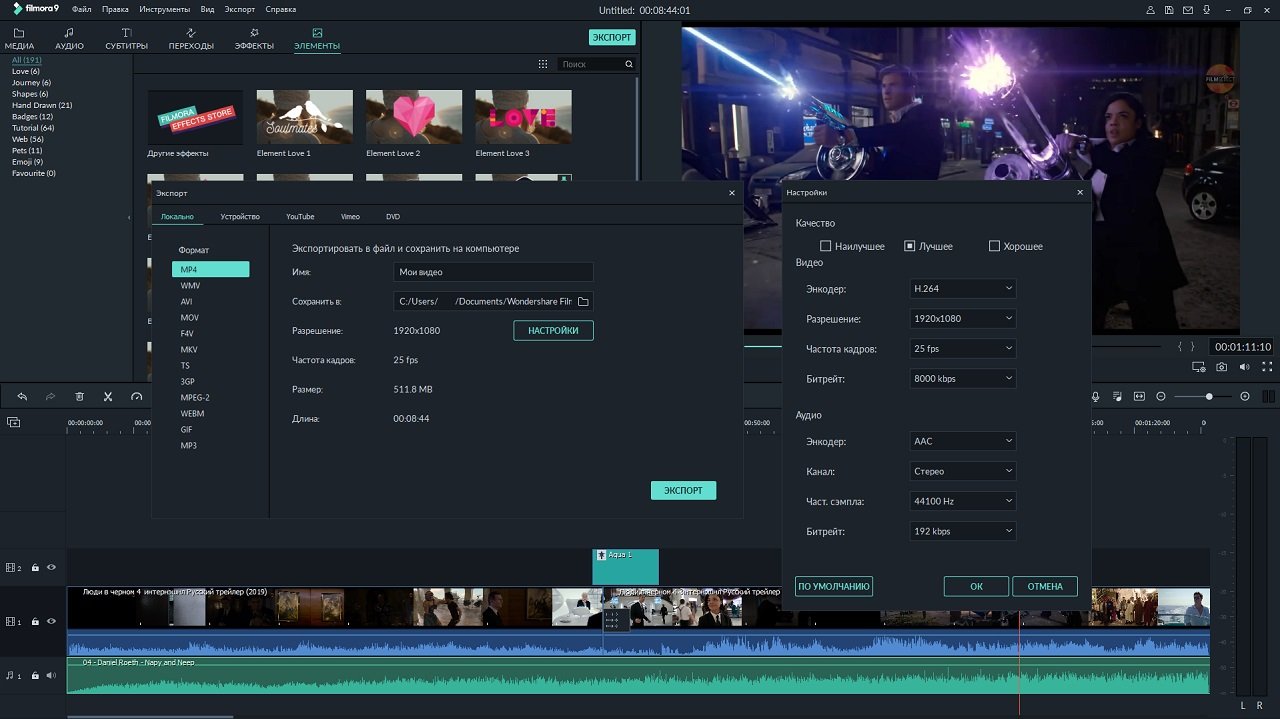The width and height of the screenshot is (1280, 719).
Task: Click the trash delete icon above timeline
Action: (x=79, y=397)
